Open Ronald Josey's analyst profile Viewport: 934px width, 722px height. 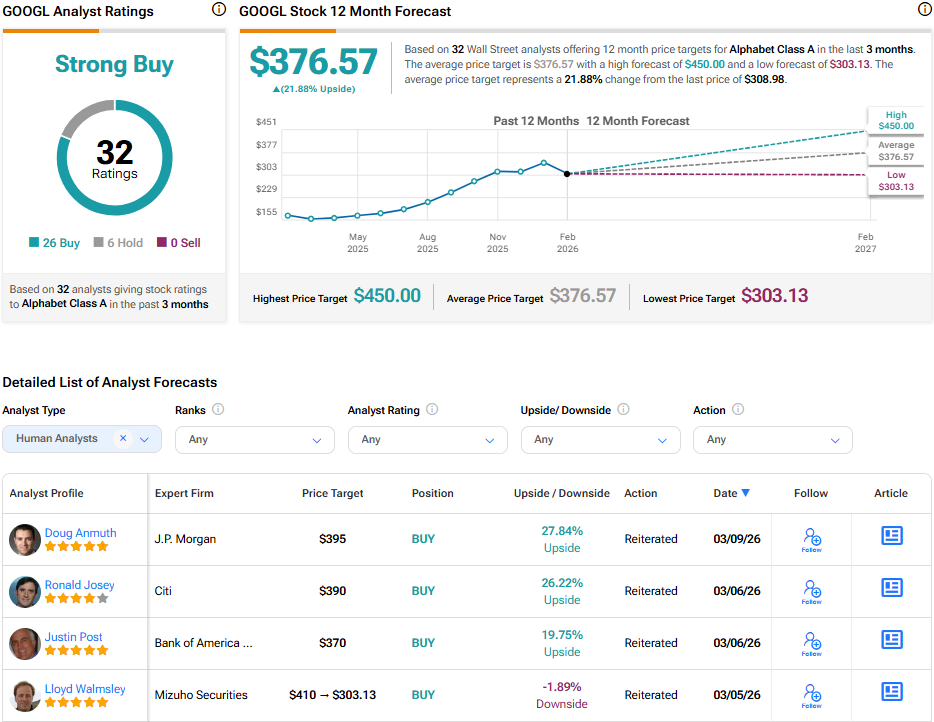(79, 585)
